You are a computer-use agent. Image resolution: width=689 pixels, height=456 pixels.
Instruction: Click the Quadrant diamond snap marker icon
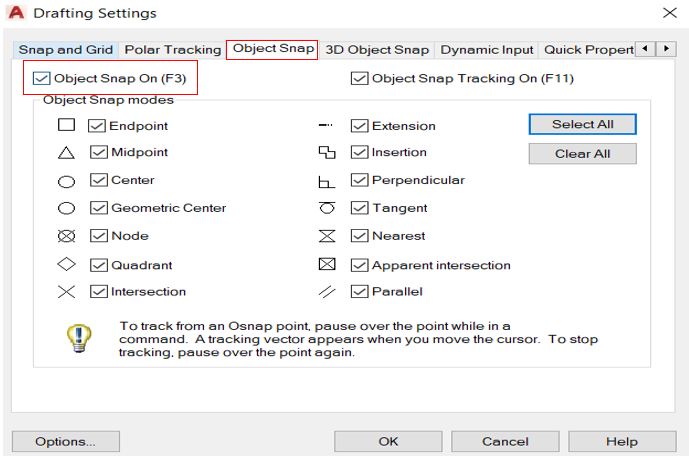[66, 264]
